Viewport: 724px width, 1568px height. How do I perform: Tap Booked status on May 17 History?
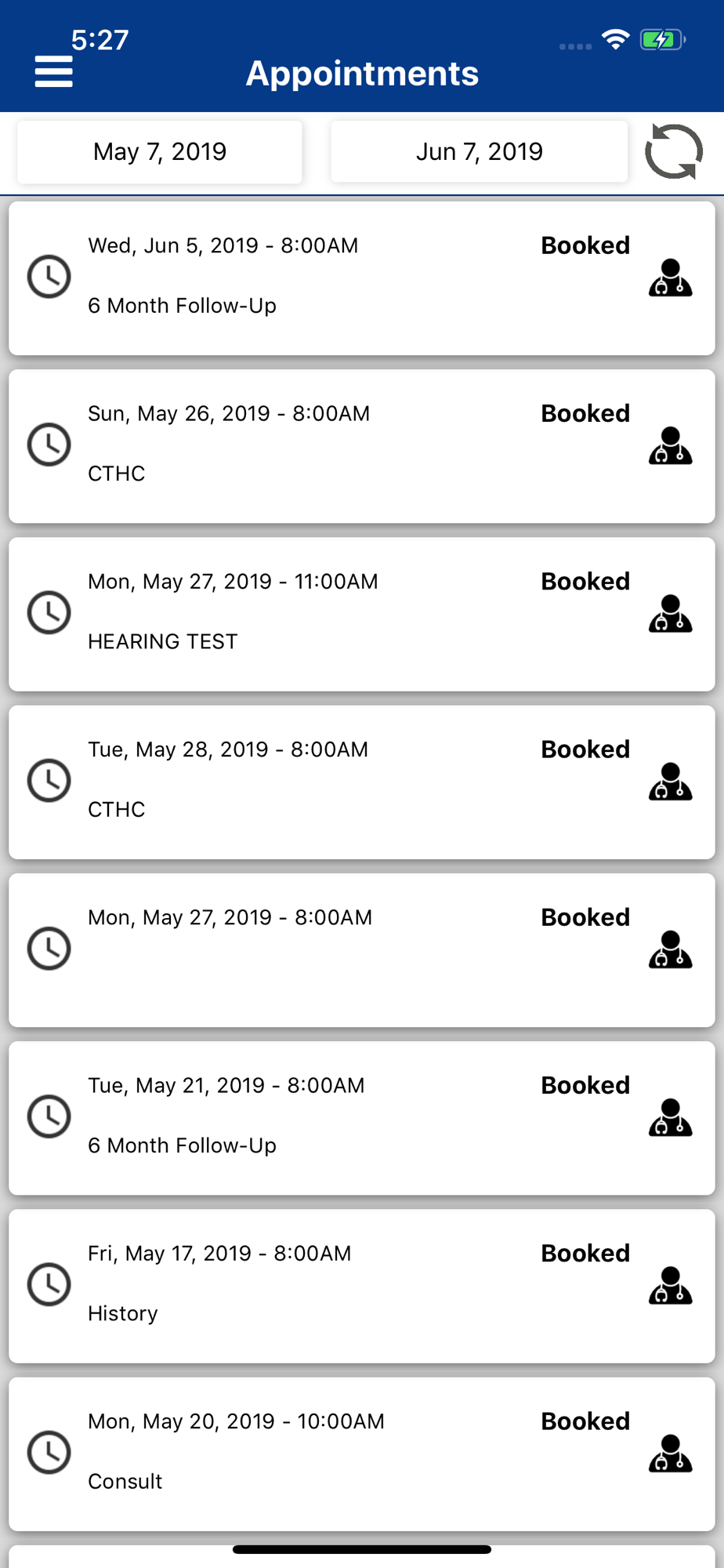585,1253
